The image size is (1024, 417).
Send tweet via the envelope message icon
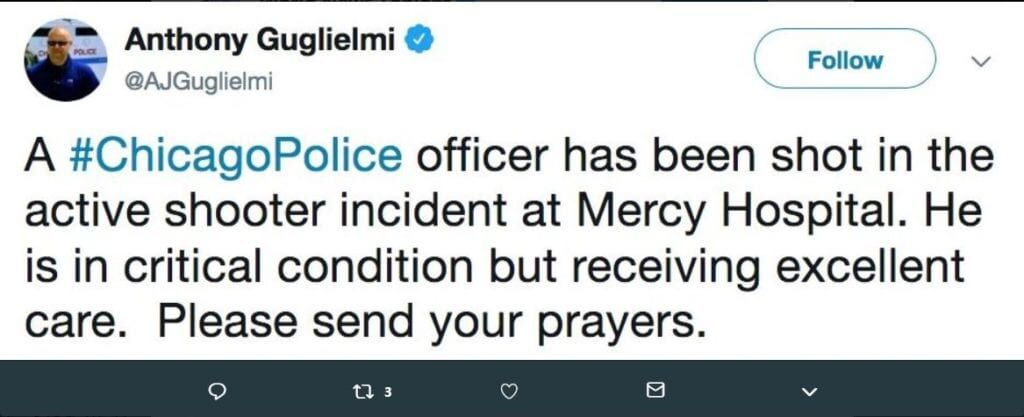point(657,389)
